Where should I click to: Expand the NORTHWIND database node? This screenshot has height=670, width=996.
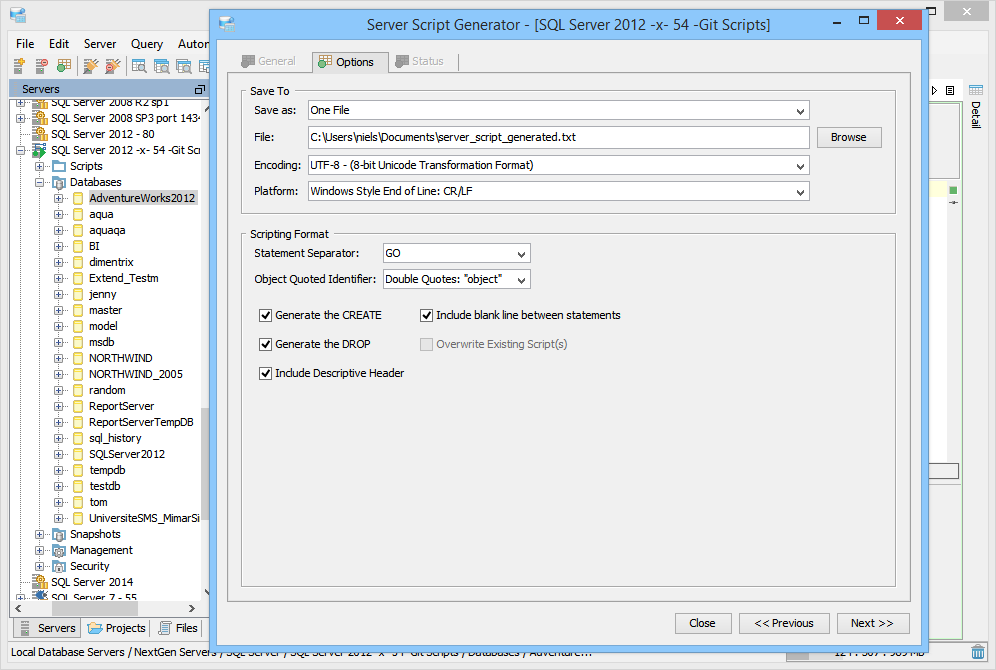(x=58, y=358)
